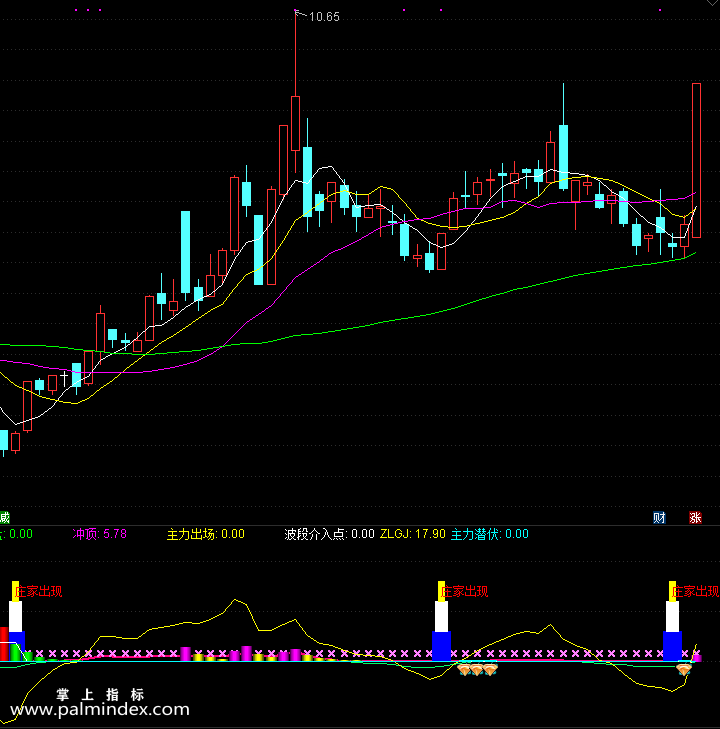Screen dimensions: 720x729
Task: Click the blue 财 finance marker icon
Action: [659, 517]
